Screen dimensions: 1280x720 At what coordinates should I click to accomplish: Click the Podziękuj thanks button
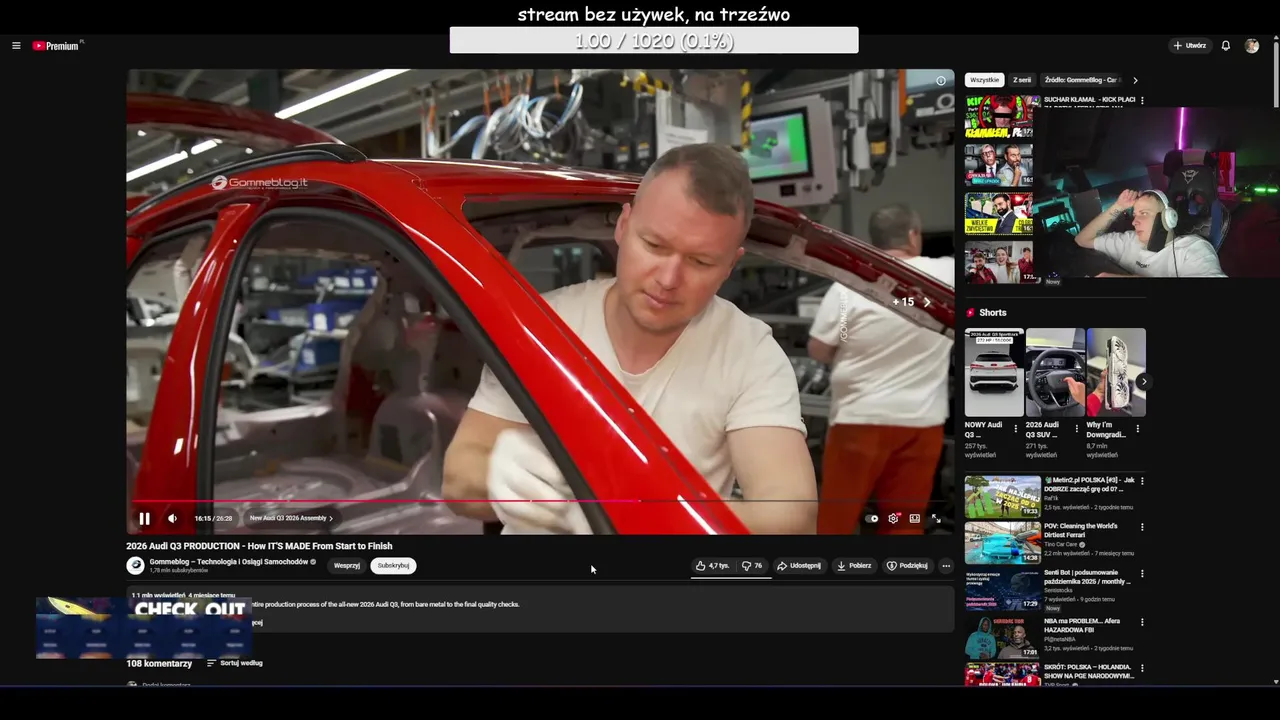907,566
